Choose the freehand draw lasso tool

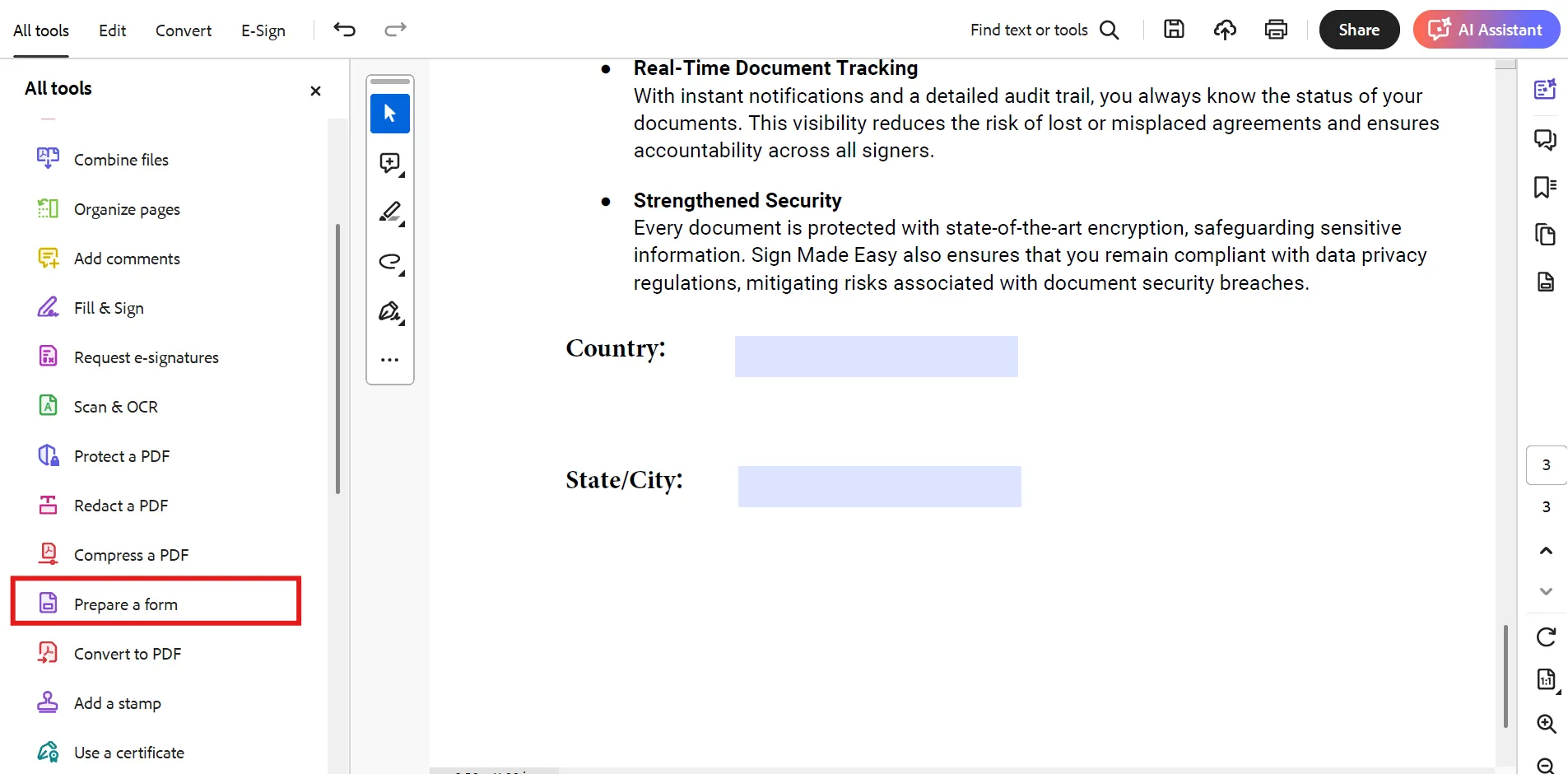(390, 262)
